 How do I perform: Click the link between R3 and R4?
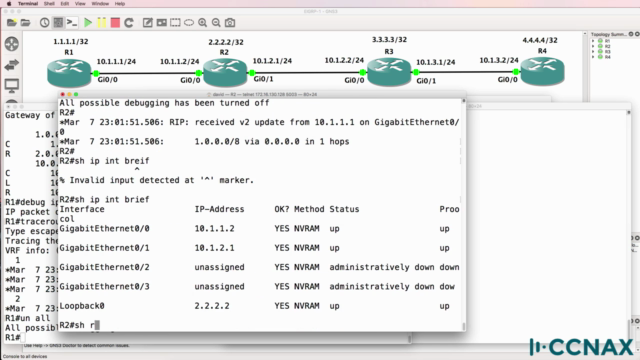[x=466, y=72]
